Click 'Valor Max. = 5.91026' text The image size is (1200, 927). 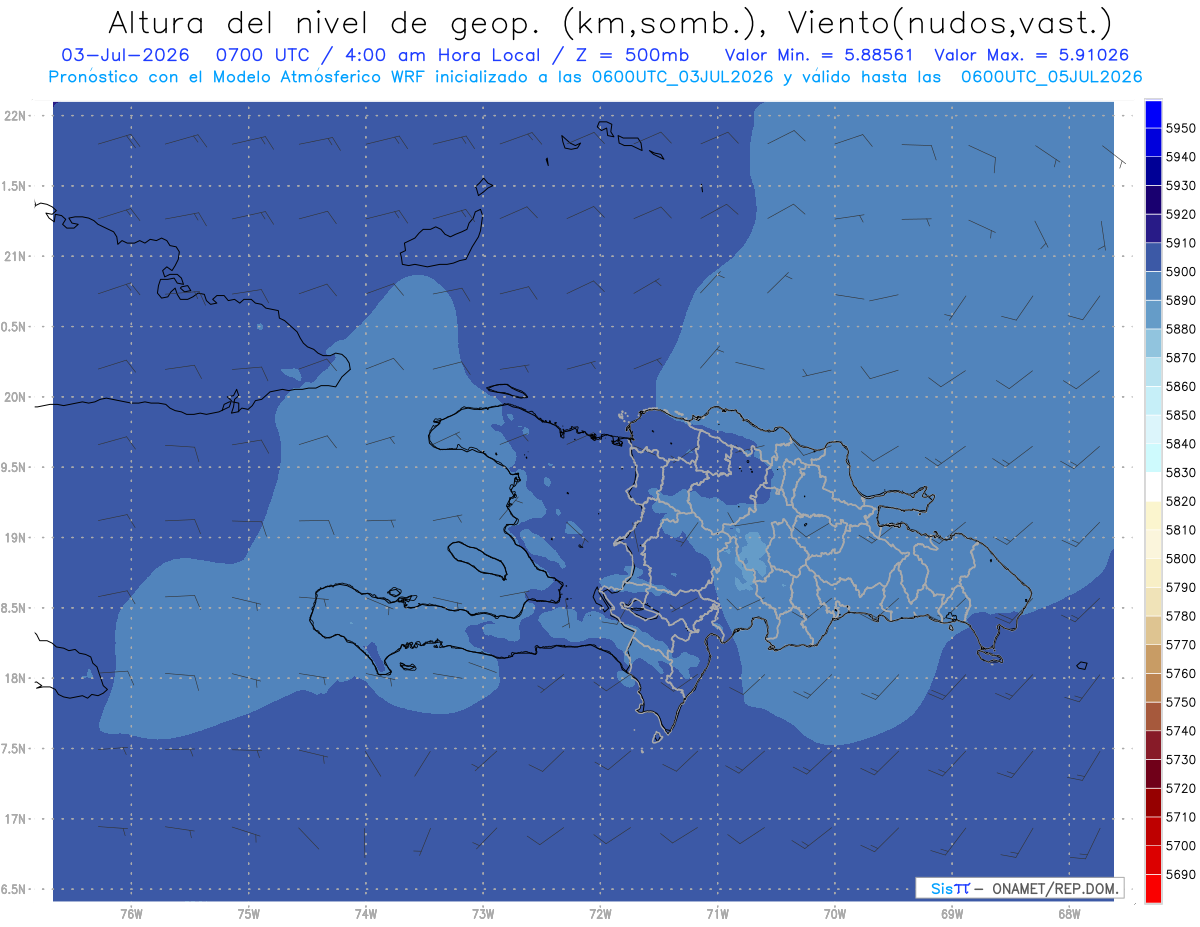click(x=1032, y=54)
